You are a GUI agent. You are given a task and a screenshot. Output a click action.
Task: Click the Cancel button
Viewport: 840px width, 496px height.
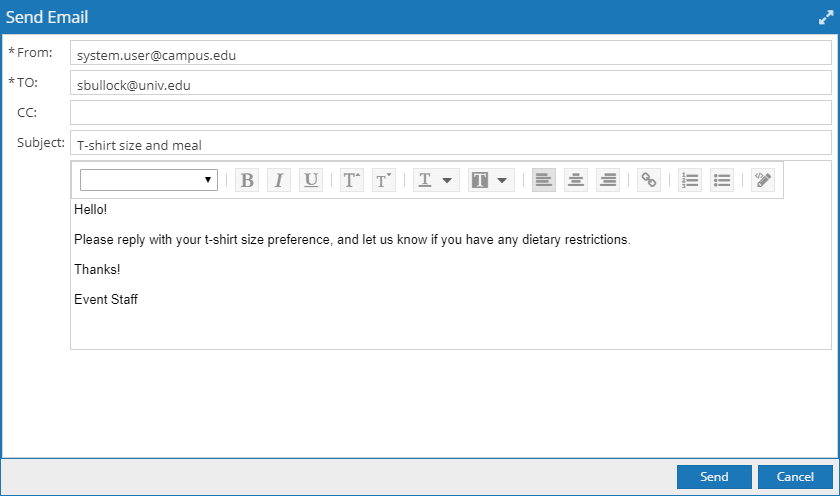coord(795,477)
